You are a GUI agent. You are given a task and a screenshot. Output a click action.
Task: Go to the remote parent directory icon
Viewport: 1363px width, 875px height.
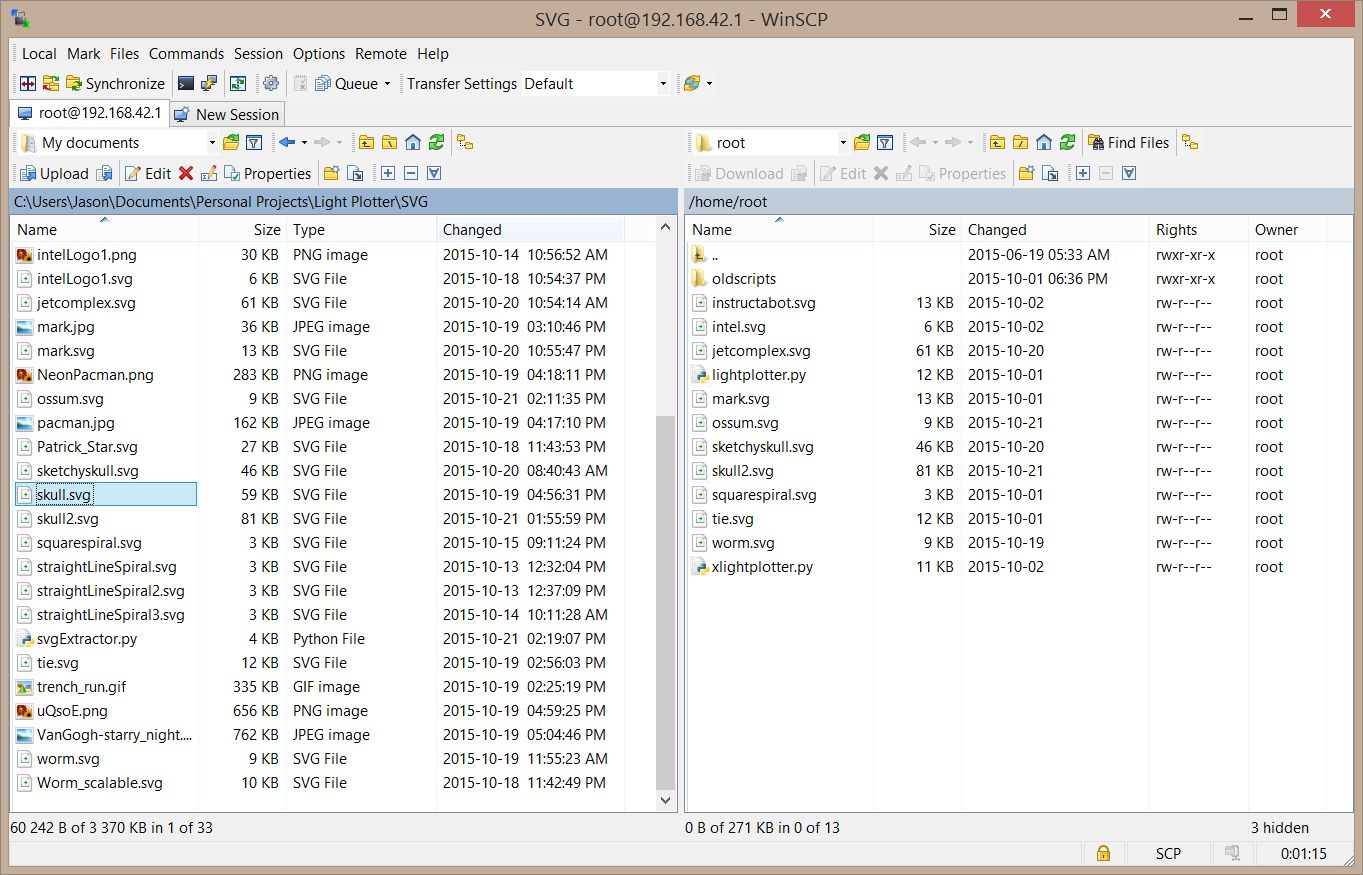coord(997,143)
